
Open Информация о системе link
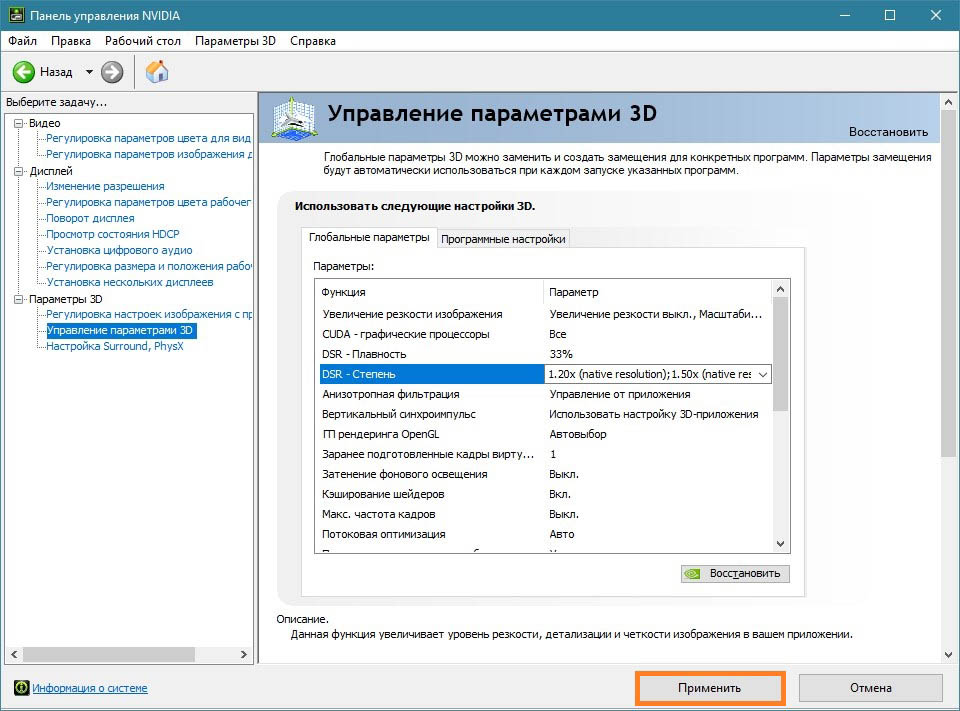(89, 688)
